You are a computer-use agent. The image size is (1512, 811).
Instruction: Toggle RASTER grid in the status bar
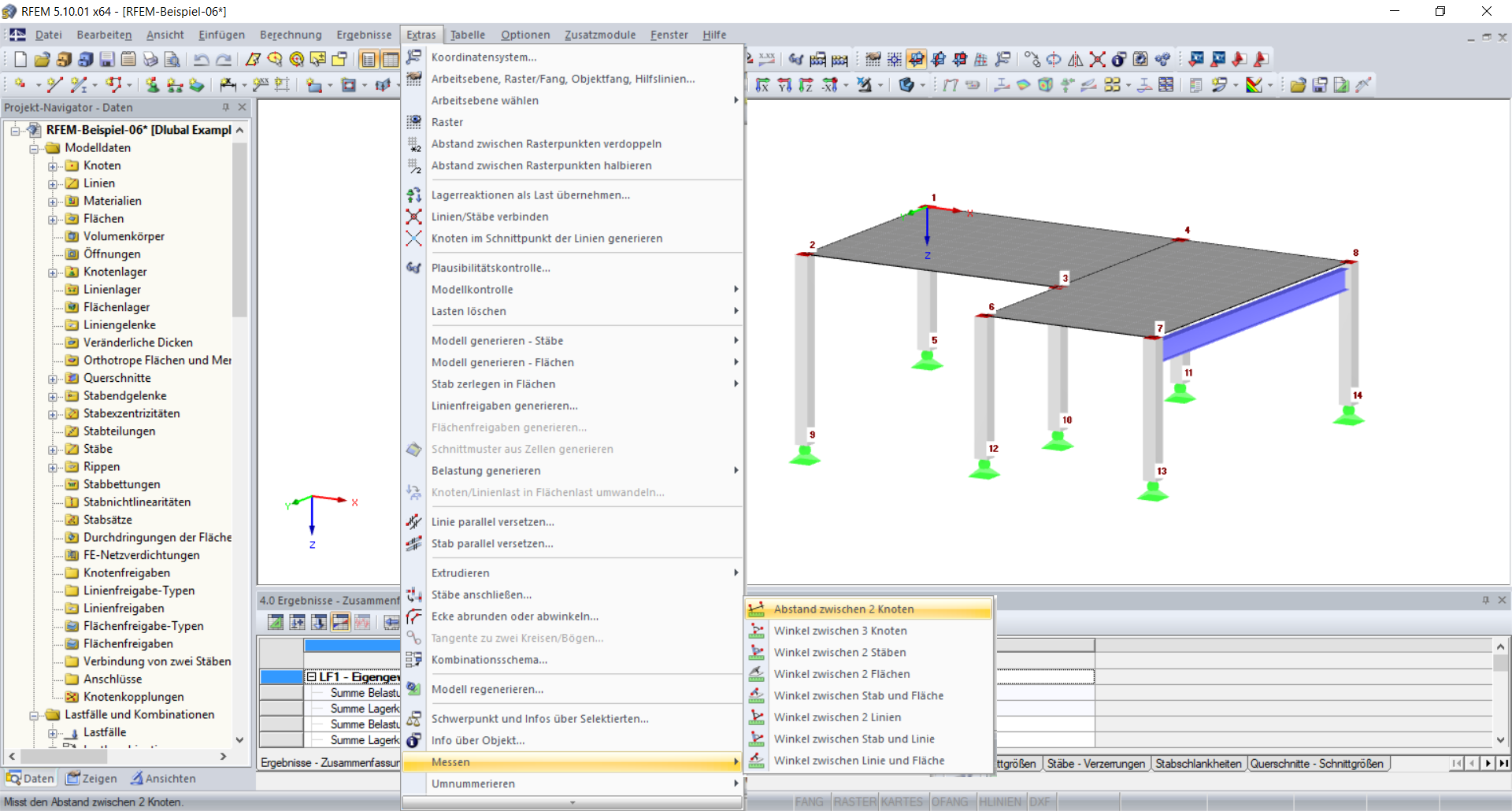(x=854, y=802)
